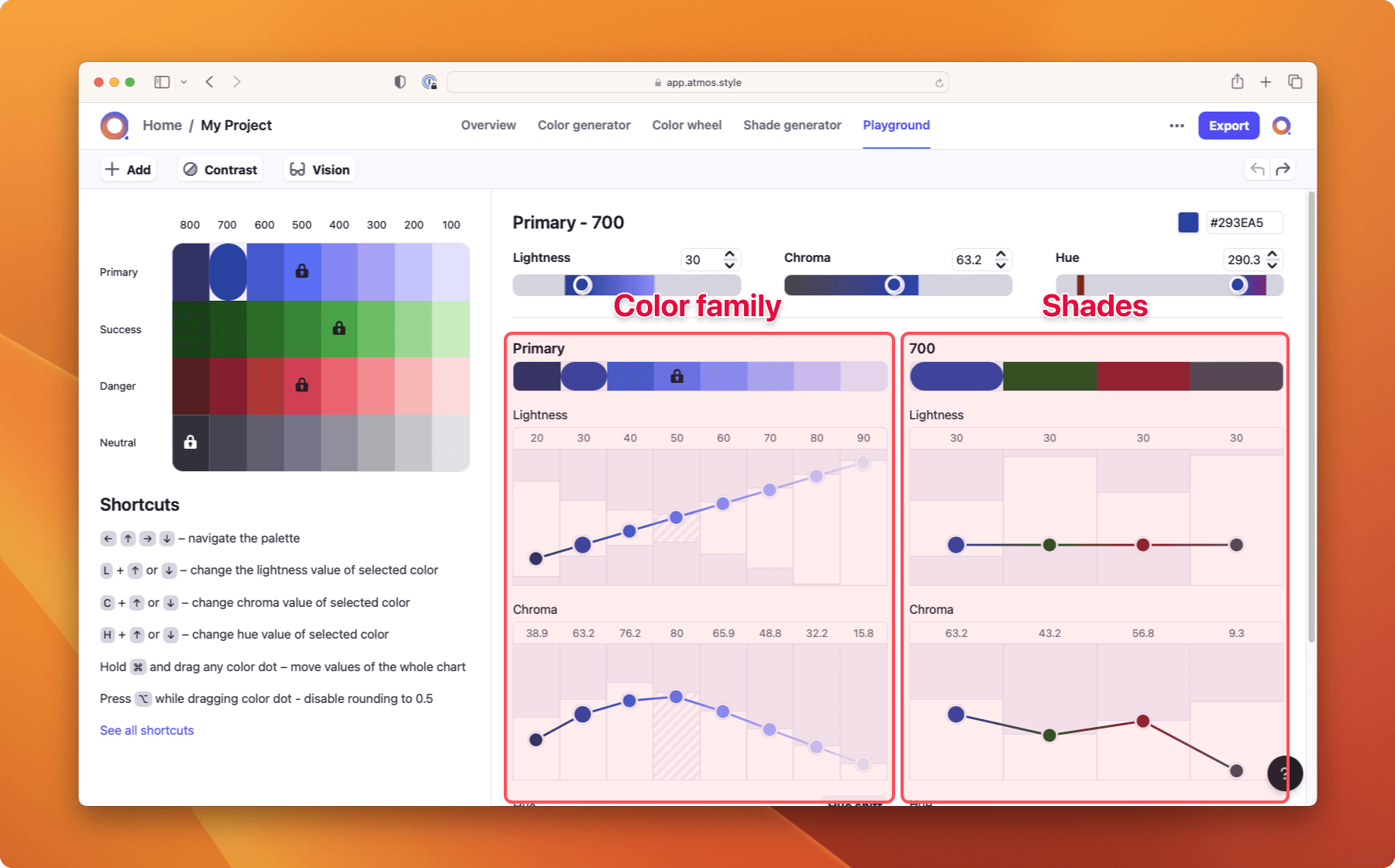Toggle lock on Primary 500 swatch
Image resolution: width=1395 pixels, height=868 pixels.
tap(302, 271)
